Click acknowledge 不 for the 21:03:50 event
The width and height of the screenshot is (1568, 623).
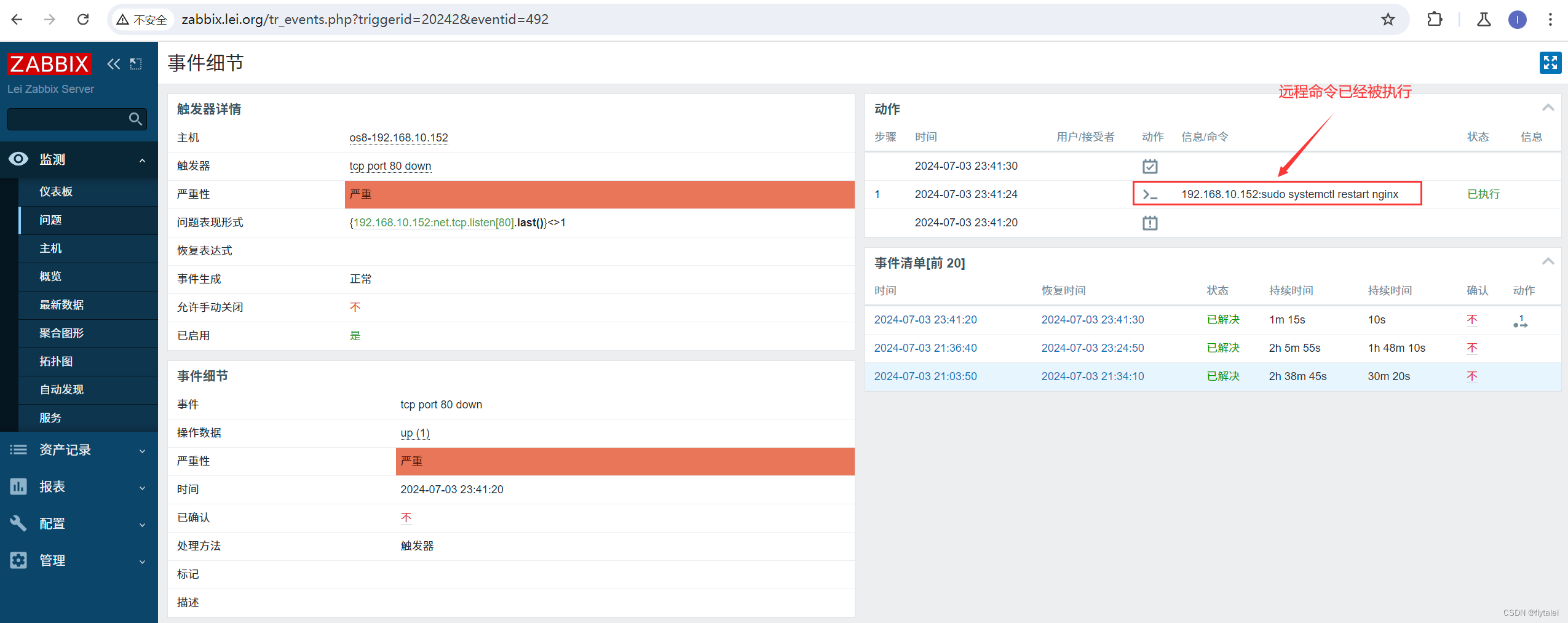[x=1471, y=376]
